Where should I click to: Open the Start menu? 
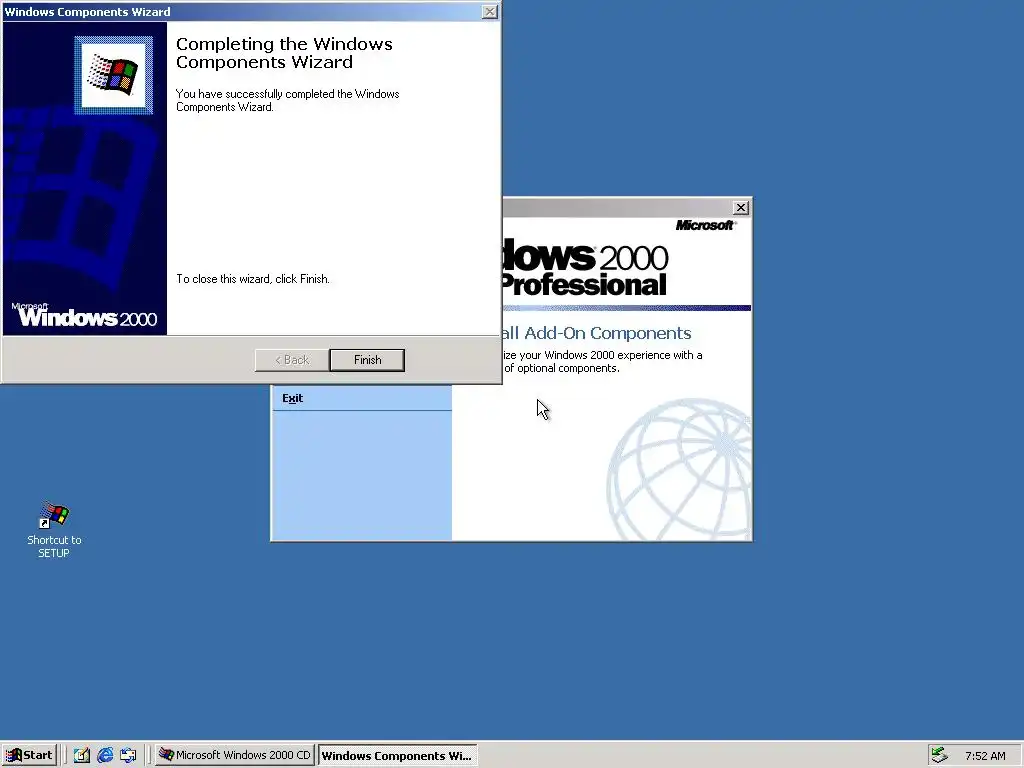click(29, 755)
